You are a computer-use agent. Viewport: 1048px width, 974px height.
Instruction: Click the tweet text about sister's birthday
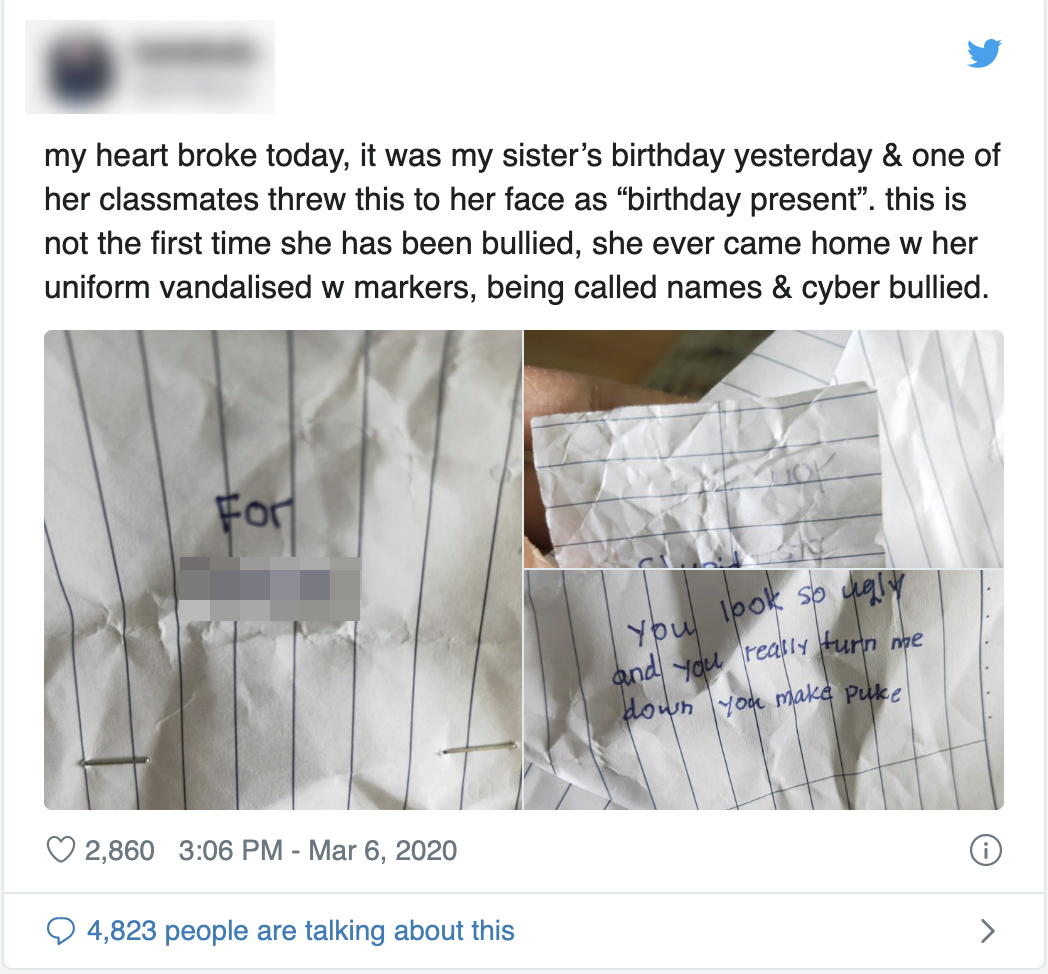tap(522, 221)
